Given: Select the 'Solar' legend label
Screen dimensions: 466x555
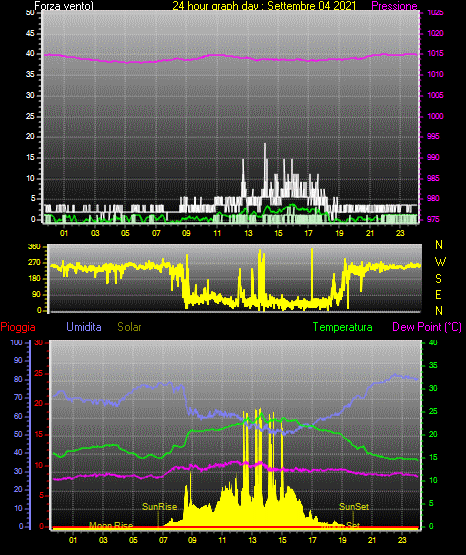Looking at the screenshot, I should click(x=129, y=327).
